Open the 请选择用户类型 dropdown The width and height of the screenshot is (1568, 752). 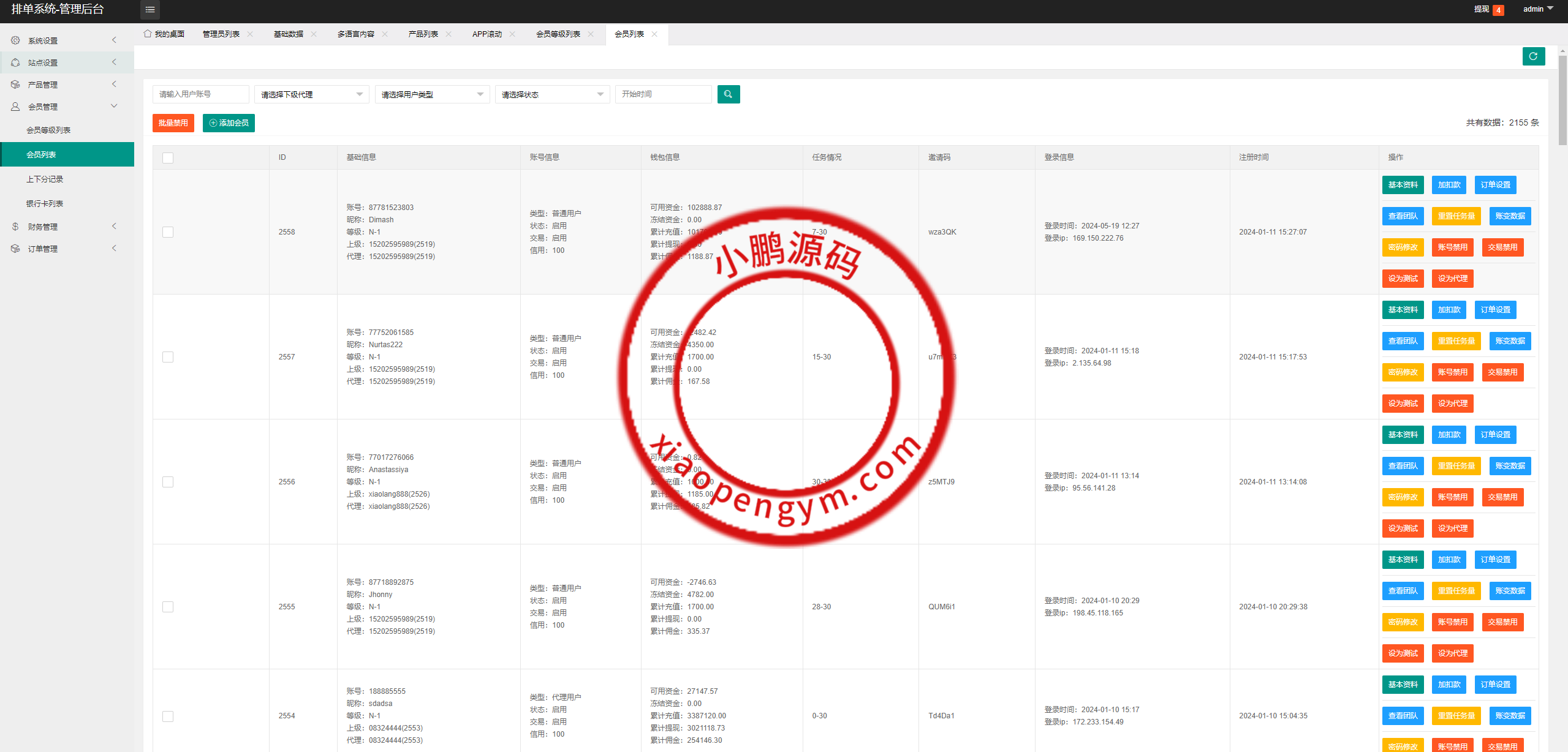pos(432,94)
